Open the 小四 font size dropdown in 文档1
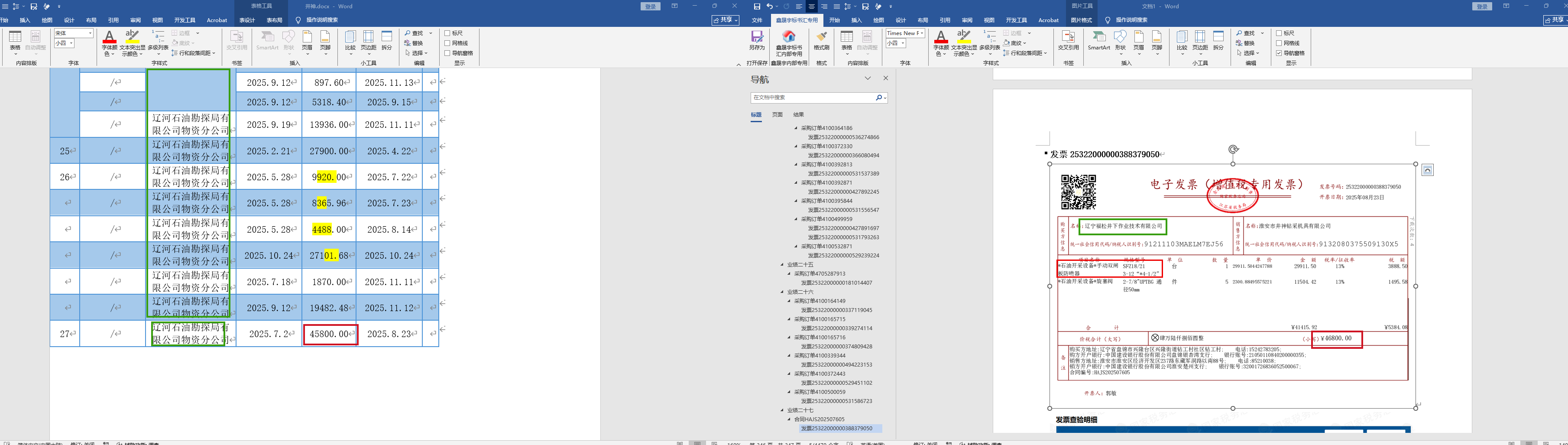The height and width of the screenshot is (445, 1568). (903, 43)
